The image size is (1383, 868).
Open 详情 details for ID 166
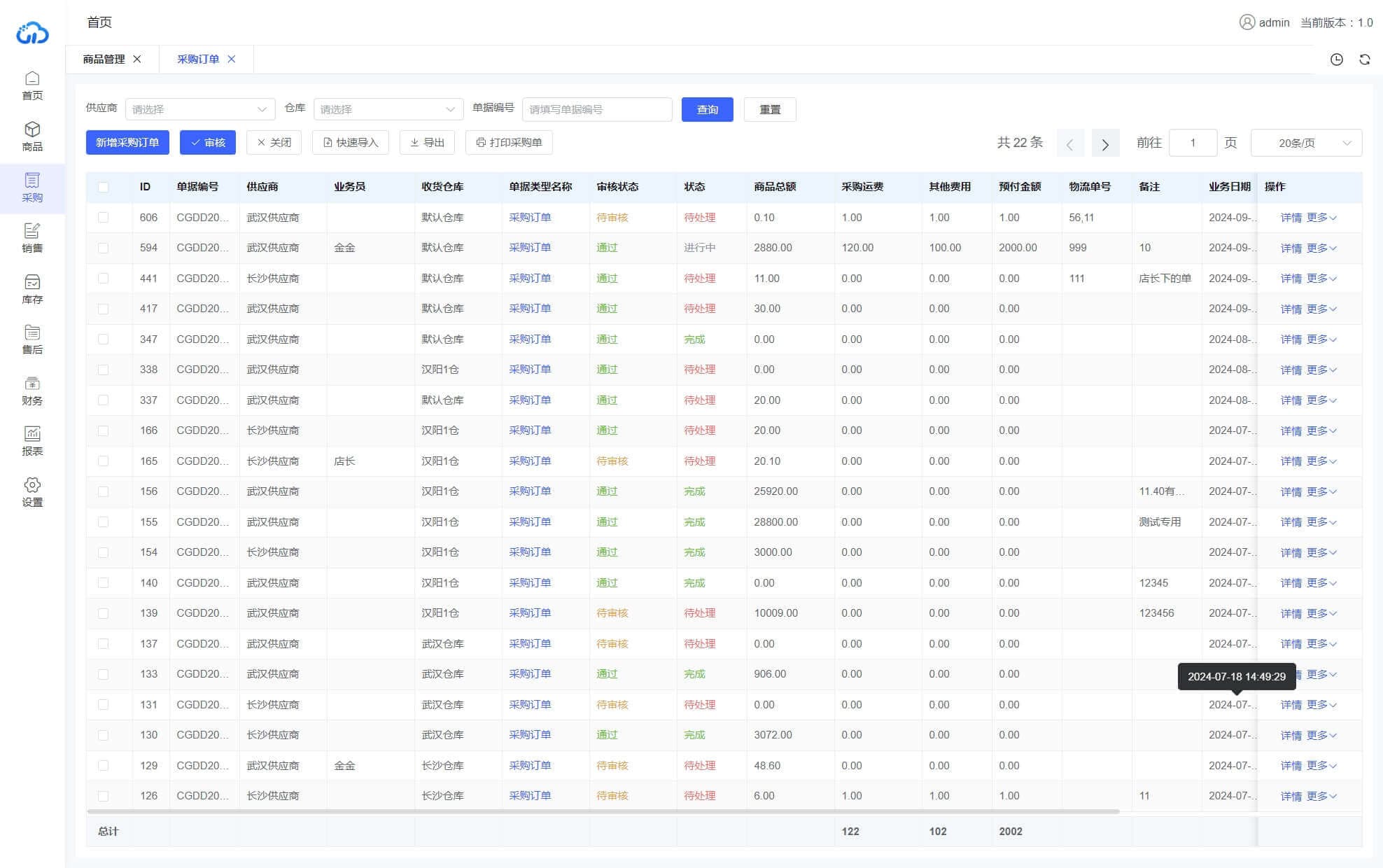[x=1291, y=430]
